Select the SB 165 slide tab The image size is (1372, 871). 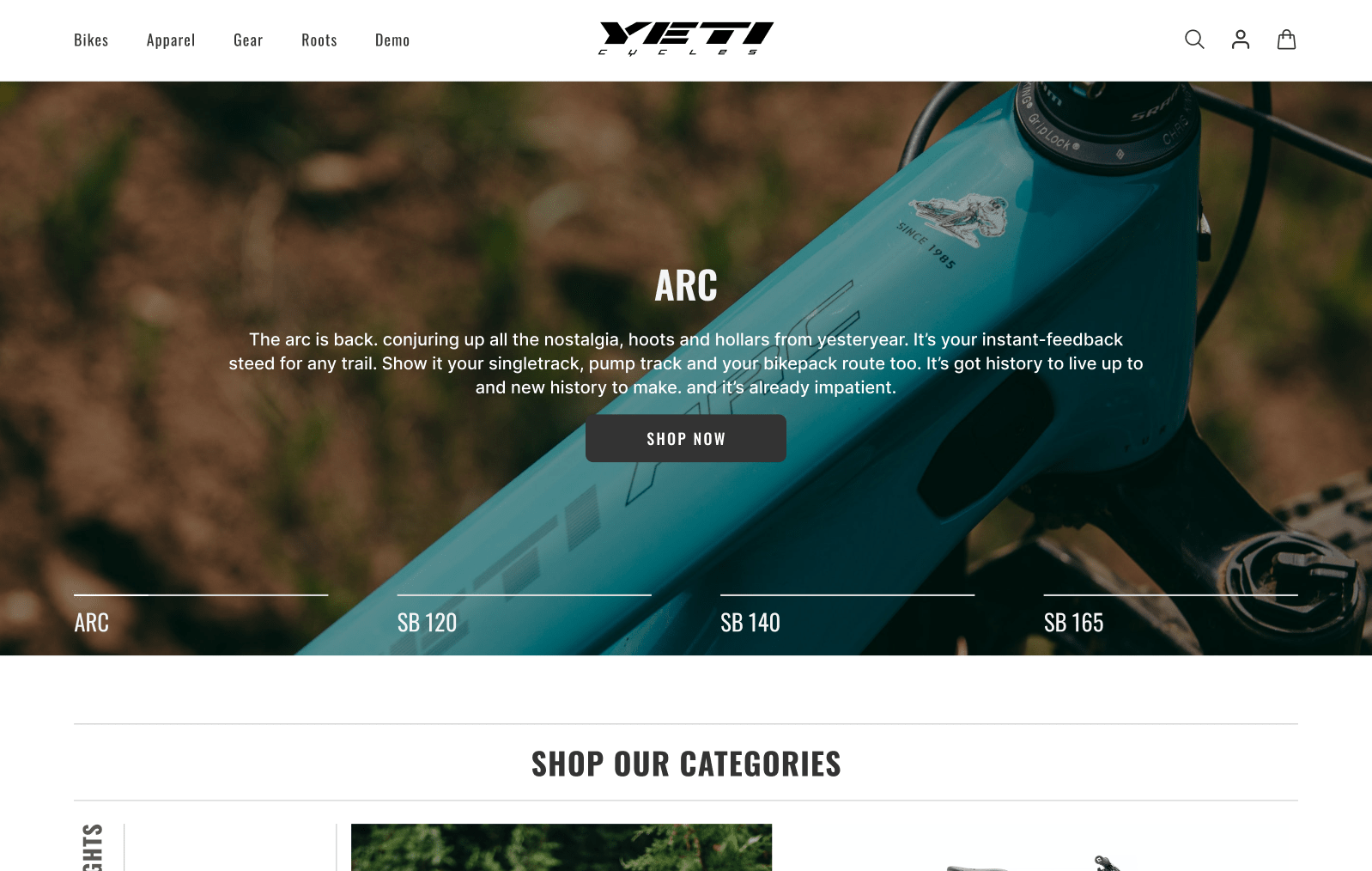pyautogui.click(x=1073, y=623)
